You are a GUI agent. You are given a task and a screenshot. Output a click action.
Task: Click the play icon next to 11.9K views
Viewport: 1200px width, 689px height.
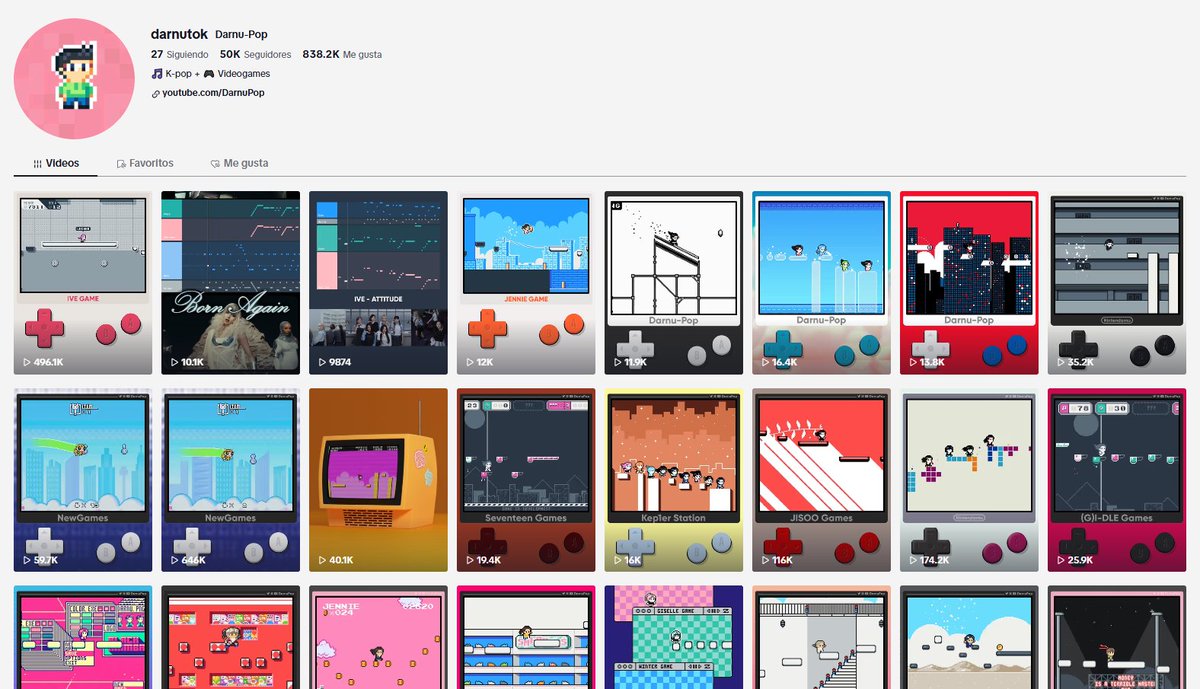[619, 362]
